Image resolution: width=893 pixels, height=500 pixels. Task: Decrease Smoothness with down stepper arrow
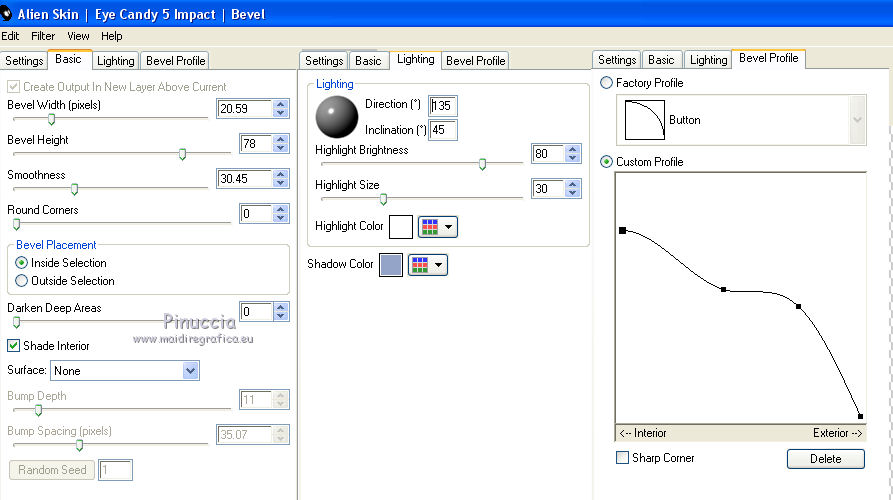coord(280,183)
